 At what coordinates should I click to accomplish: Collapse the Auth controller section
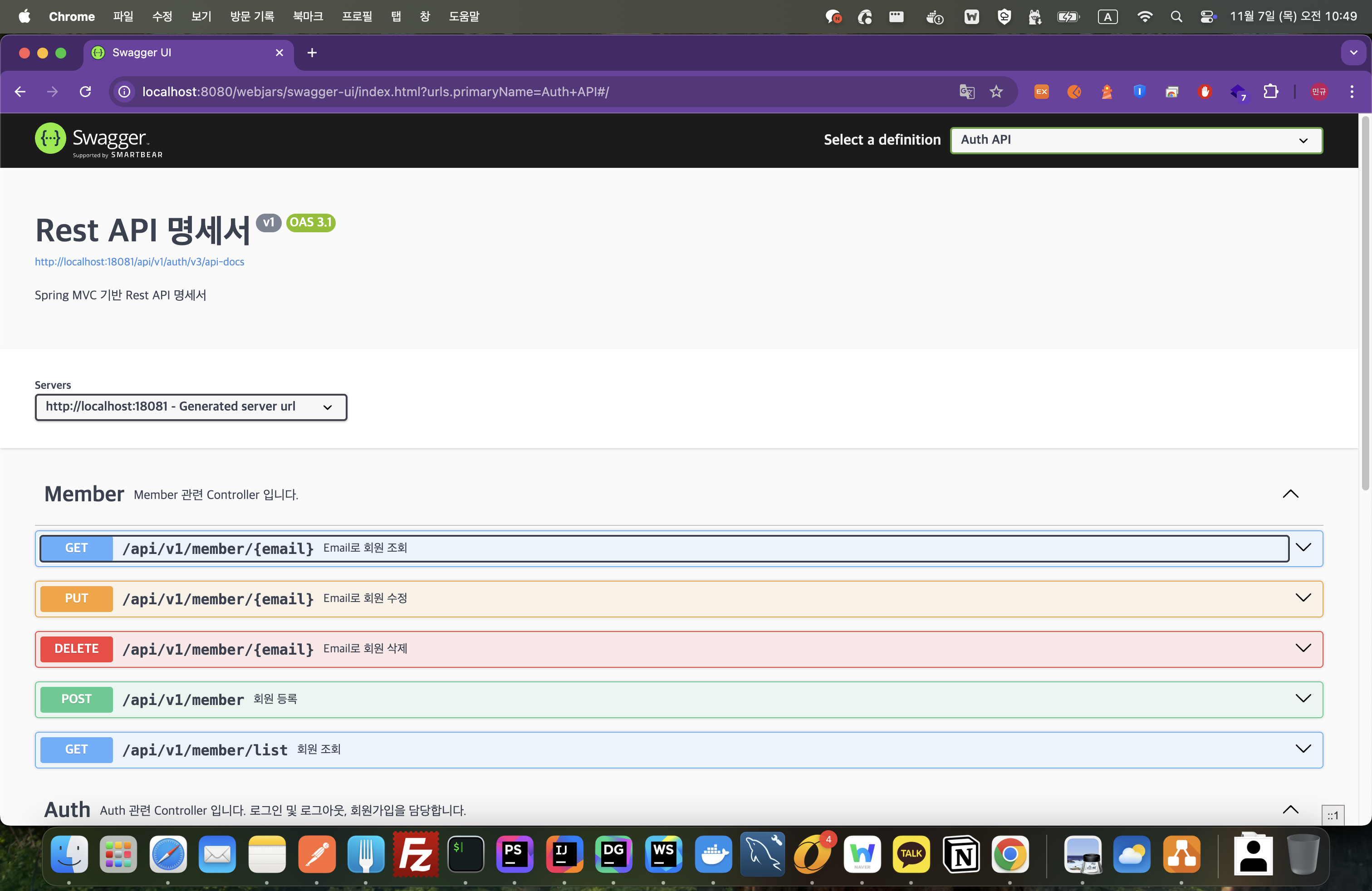1290,810
